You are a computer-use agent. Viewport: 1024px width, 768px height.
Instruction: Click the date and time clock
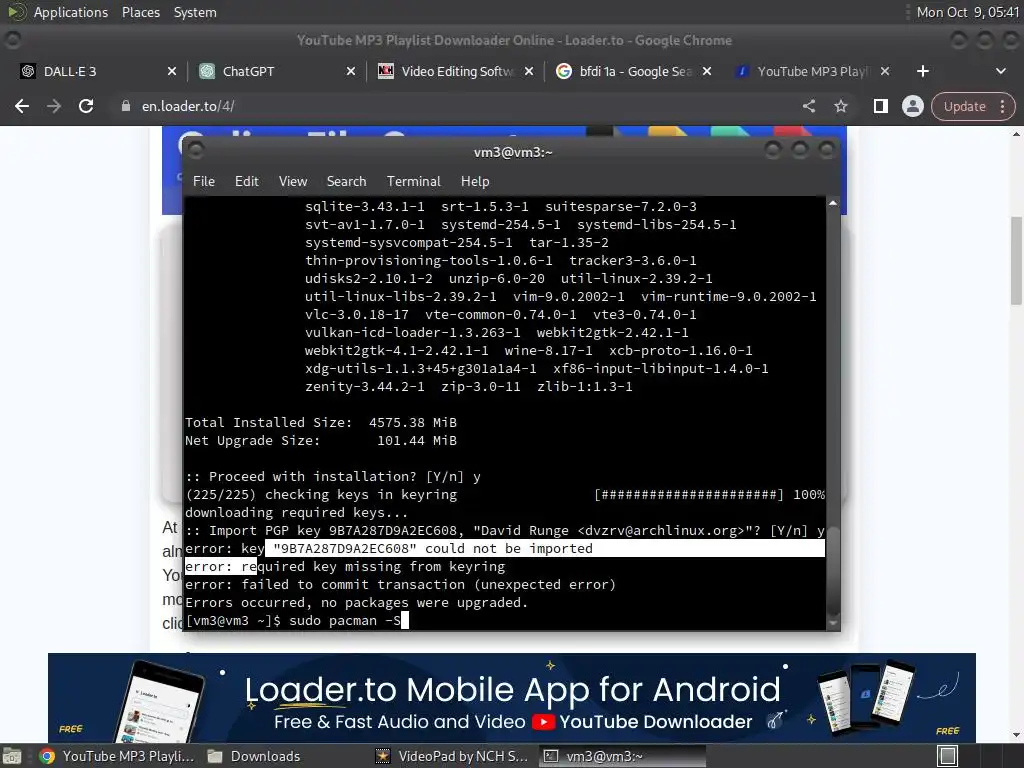[x=967, y=12]
